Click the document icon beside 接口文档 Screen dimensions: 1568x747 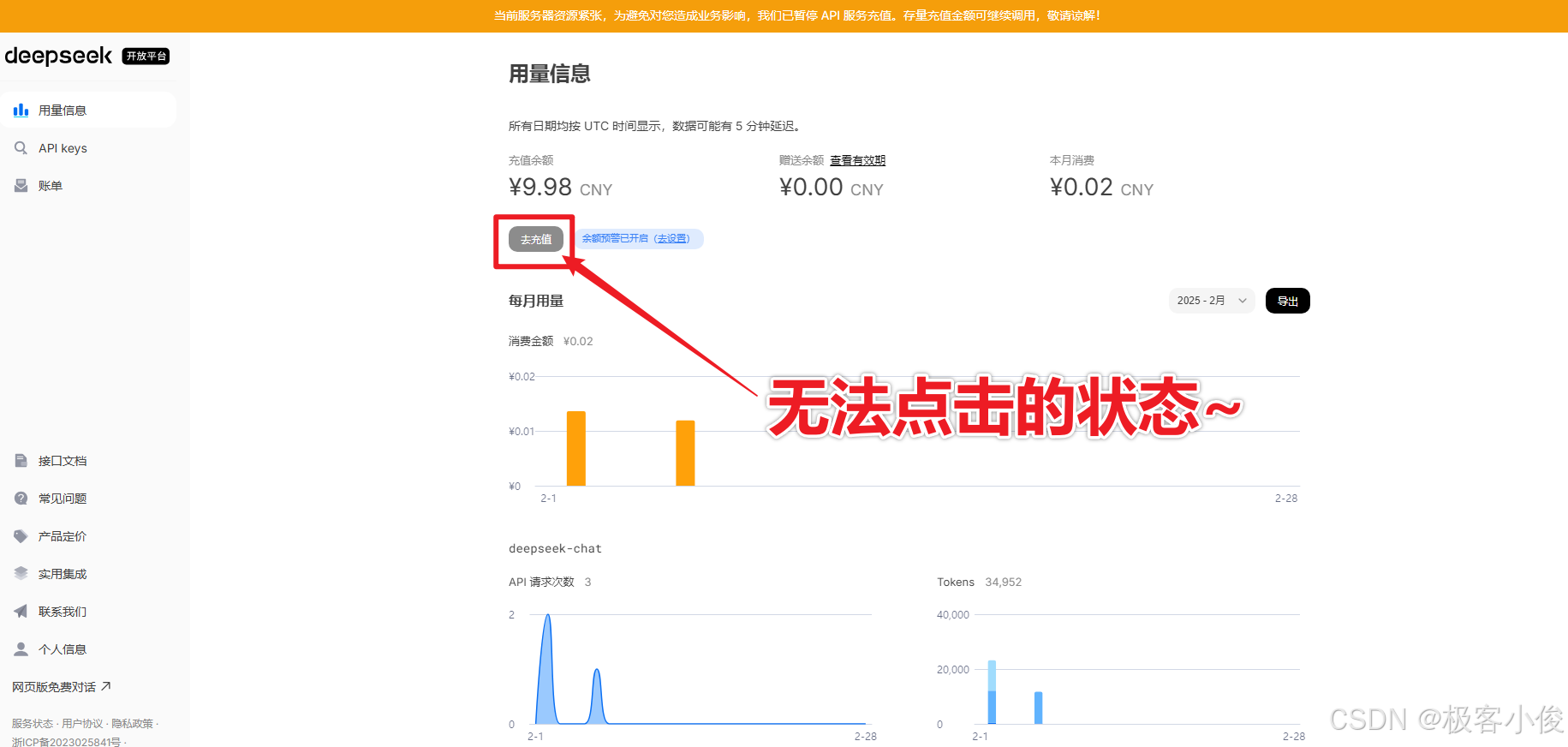tap(21, 461)
